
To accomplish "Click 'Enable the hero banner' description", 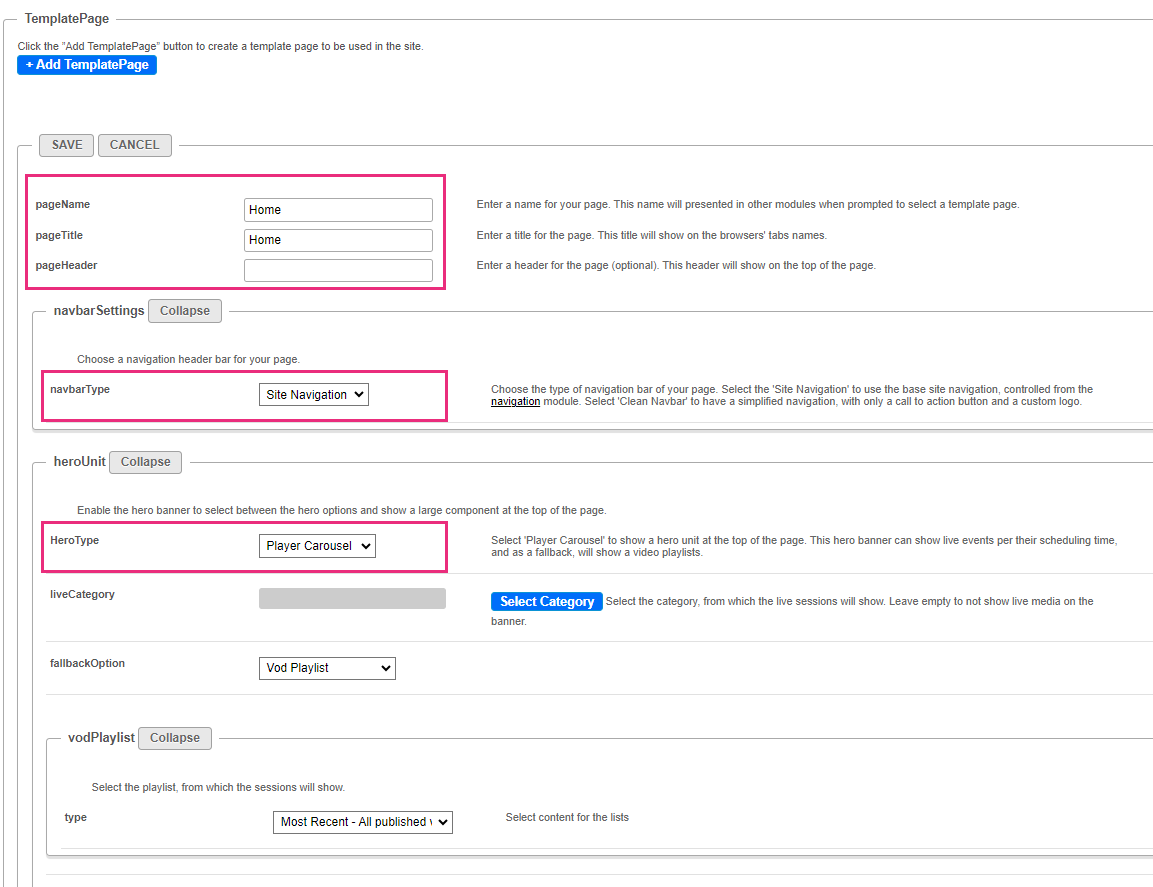I will click(x=341, y=510).
